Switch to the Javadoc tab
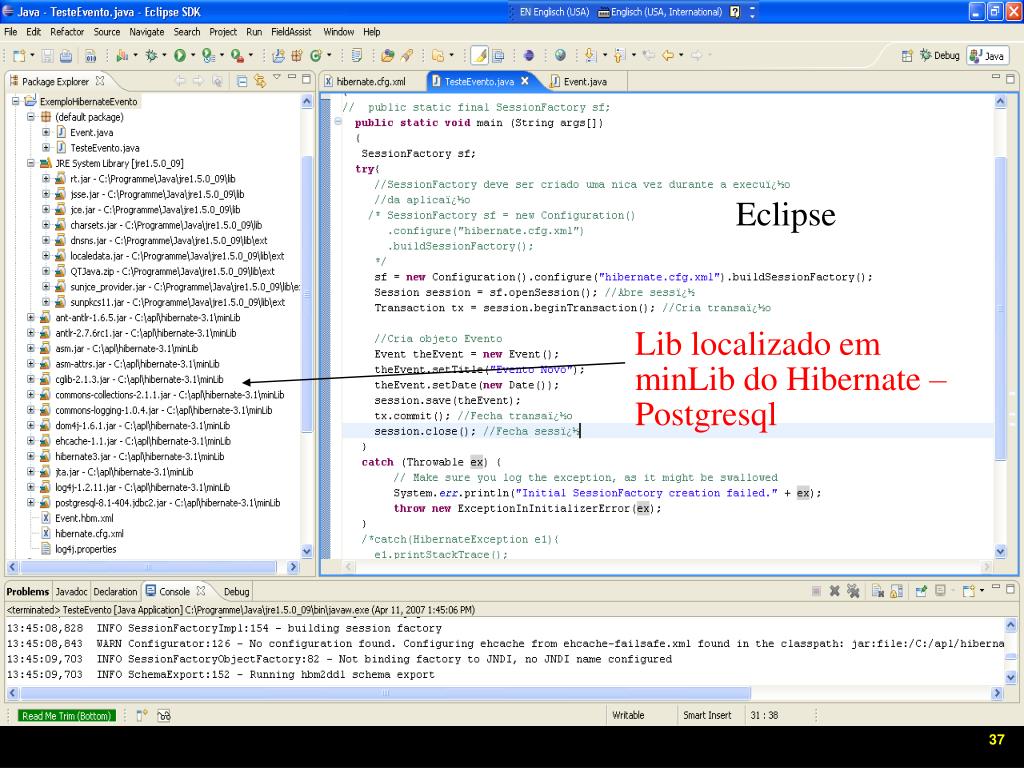 (71, 592)
